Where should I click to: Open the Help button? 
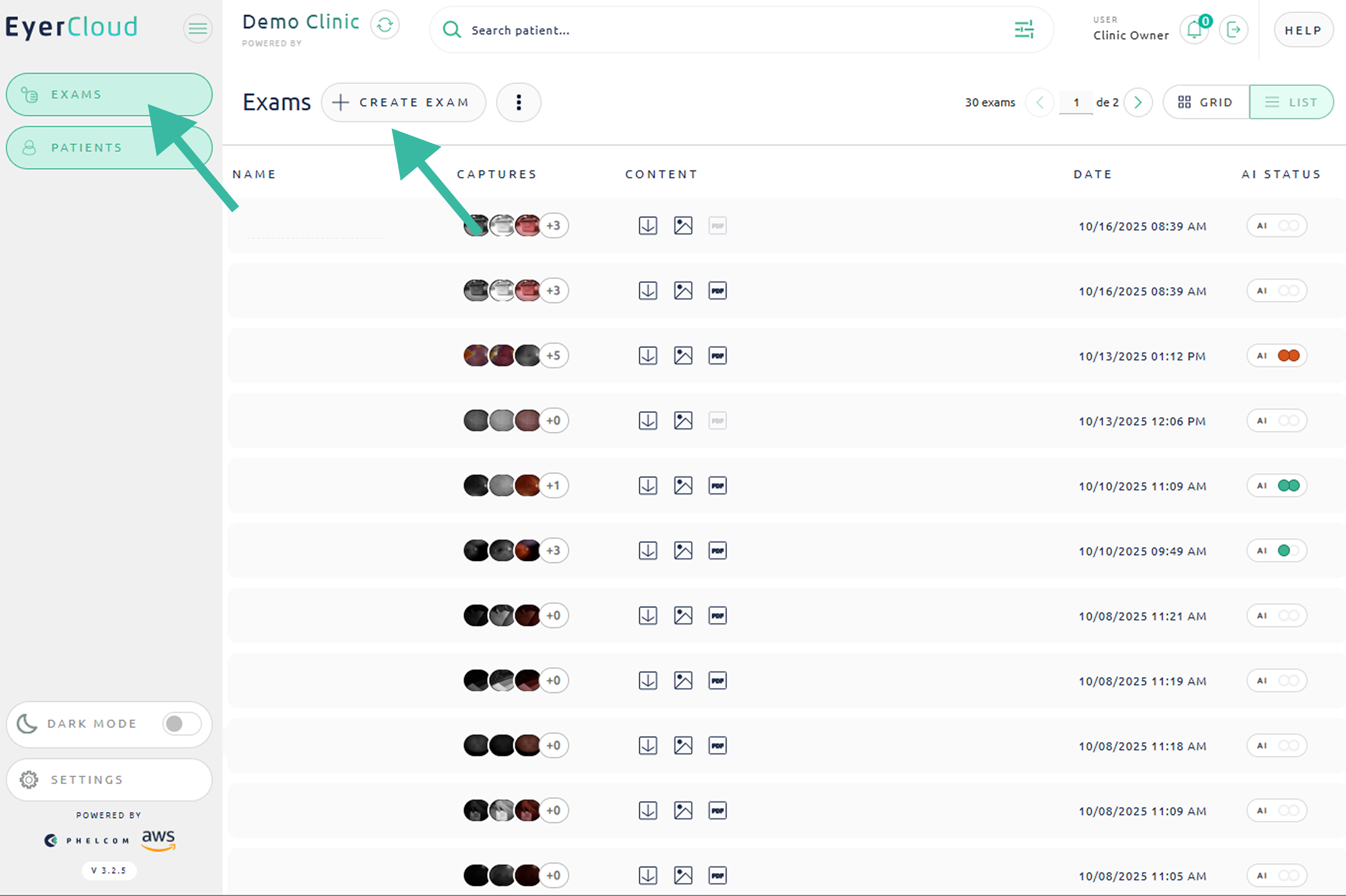(x=1303, y=30)
